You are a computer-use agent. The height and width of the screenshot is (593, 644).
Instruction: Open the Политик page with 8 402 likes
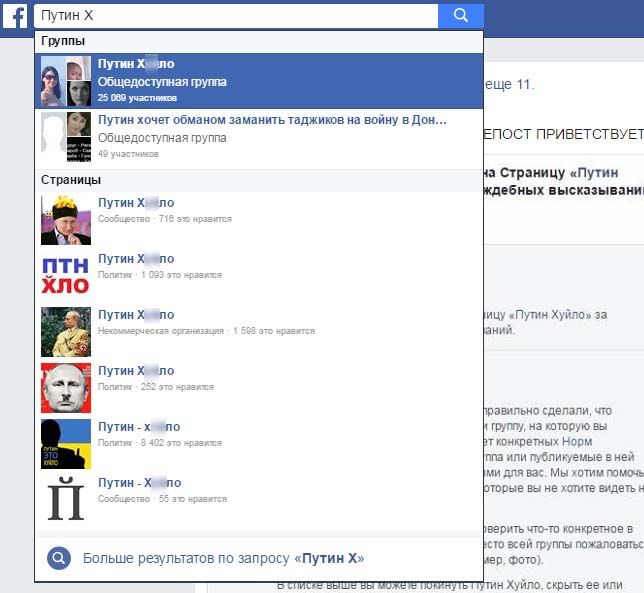click(x=259, y=444)
